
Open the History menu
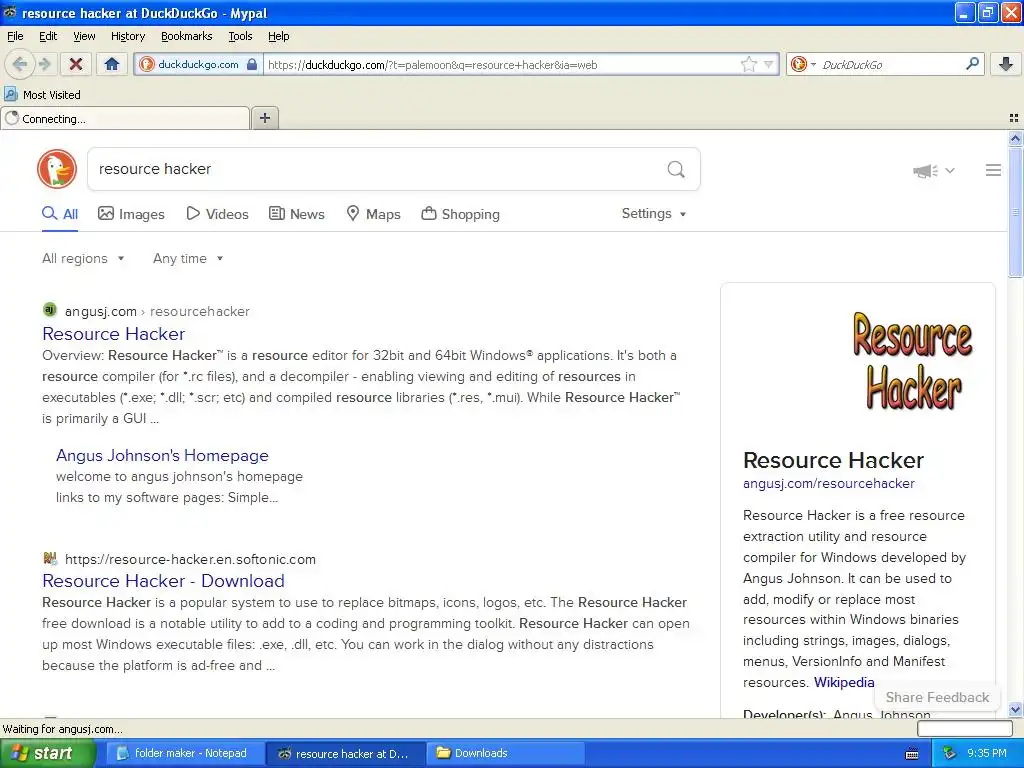point(128,36)
